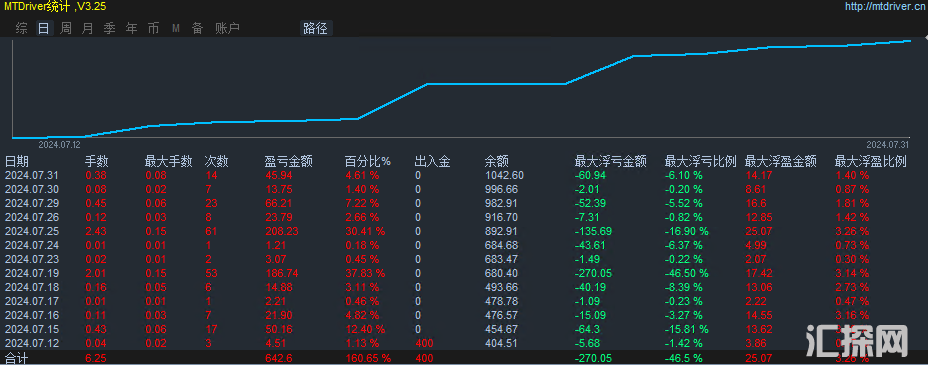Click the 余额 column header
The height and width of the screenshot is (365, 928).
[x=496, y=161]
